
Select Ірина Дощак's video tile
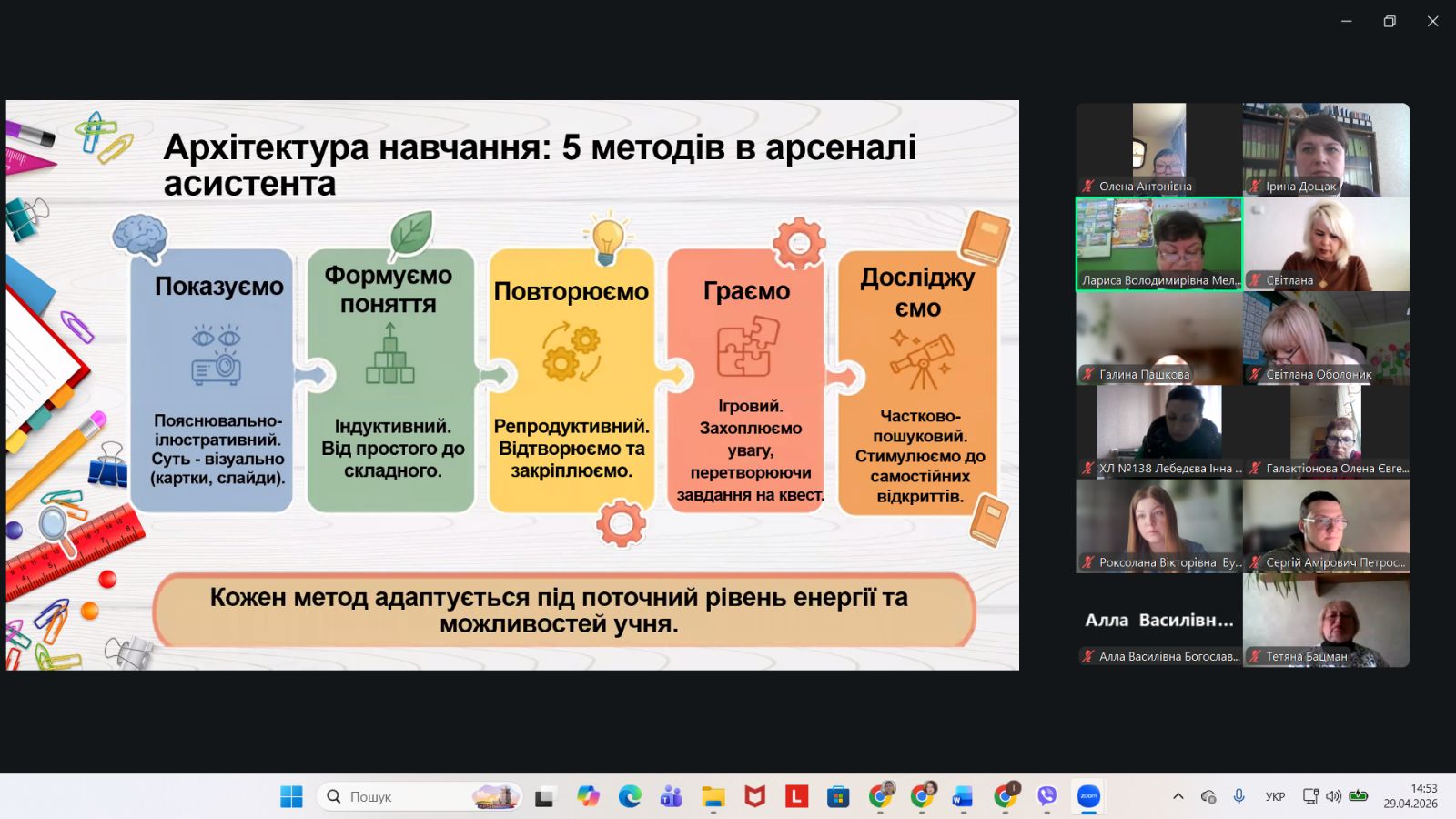pos(1326,149)
